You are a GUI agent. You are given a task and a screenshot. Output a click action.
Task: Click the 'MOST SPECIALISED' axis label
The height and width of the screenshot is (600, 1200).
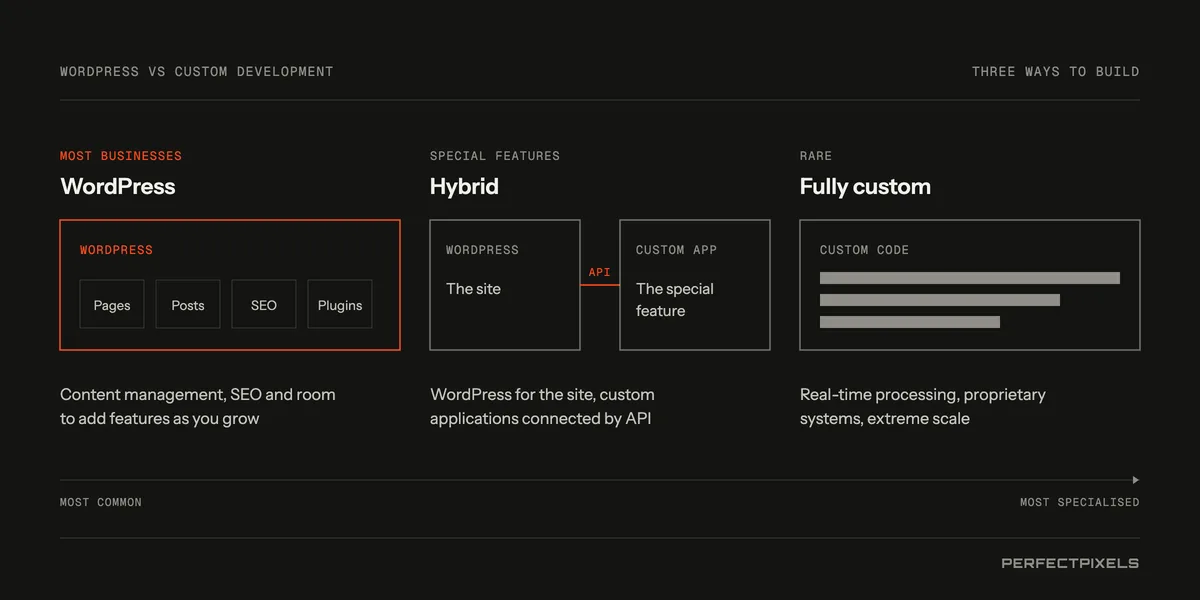click(x=1079, y=502)
